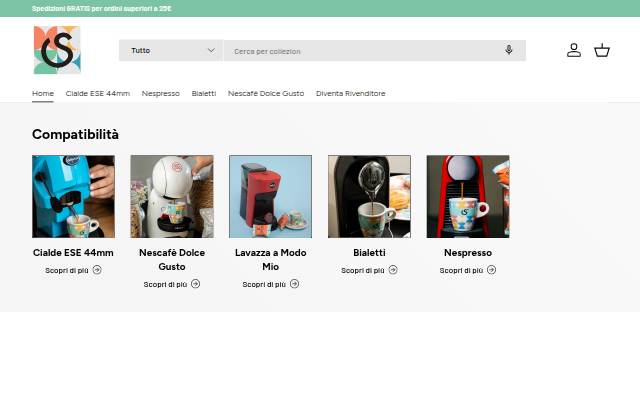Click Scopri di più under Nescafé Dolce Gusto

[165, 284]
